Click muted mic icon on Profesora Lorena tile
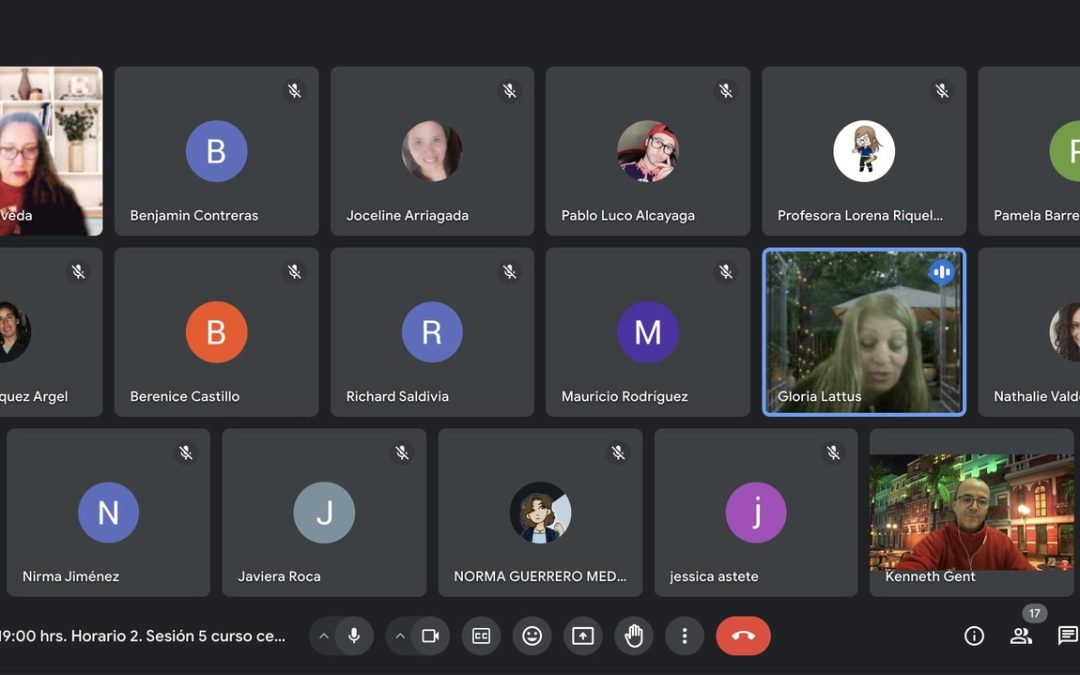 [942, 90]
